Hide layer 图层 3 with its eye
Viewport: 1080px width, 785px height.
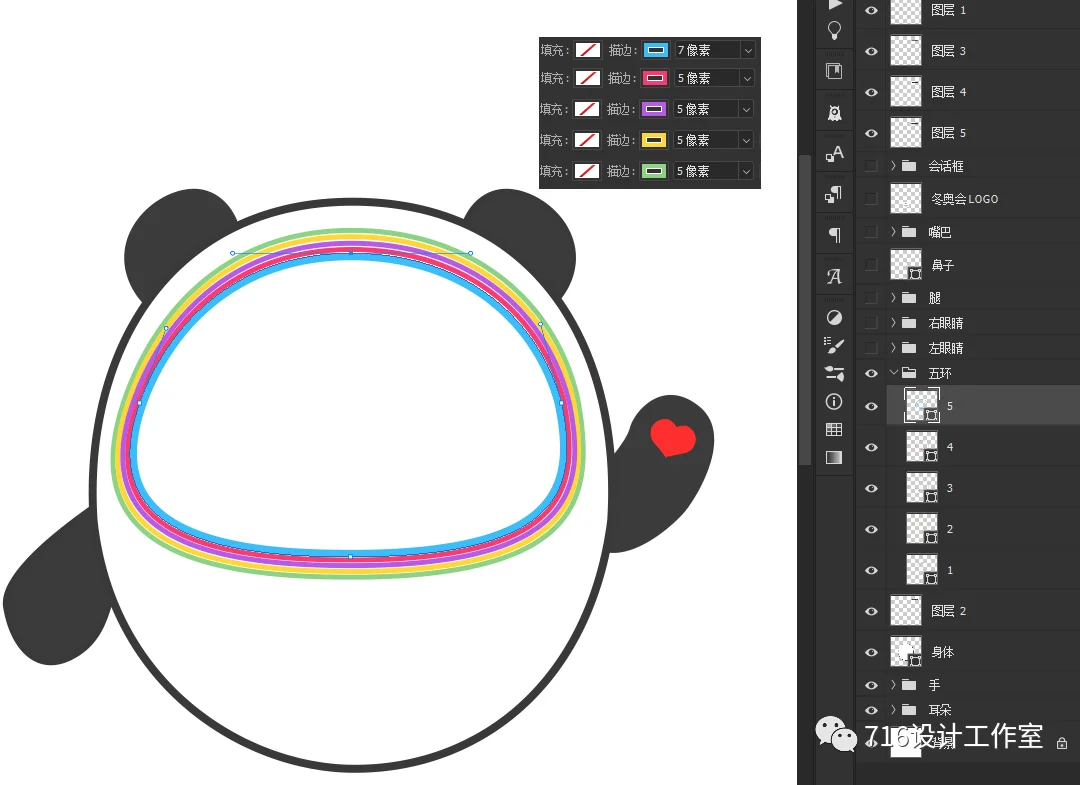click(871, 51)
